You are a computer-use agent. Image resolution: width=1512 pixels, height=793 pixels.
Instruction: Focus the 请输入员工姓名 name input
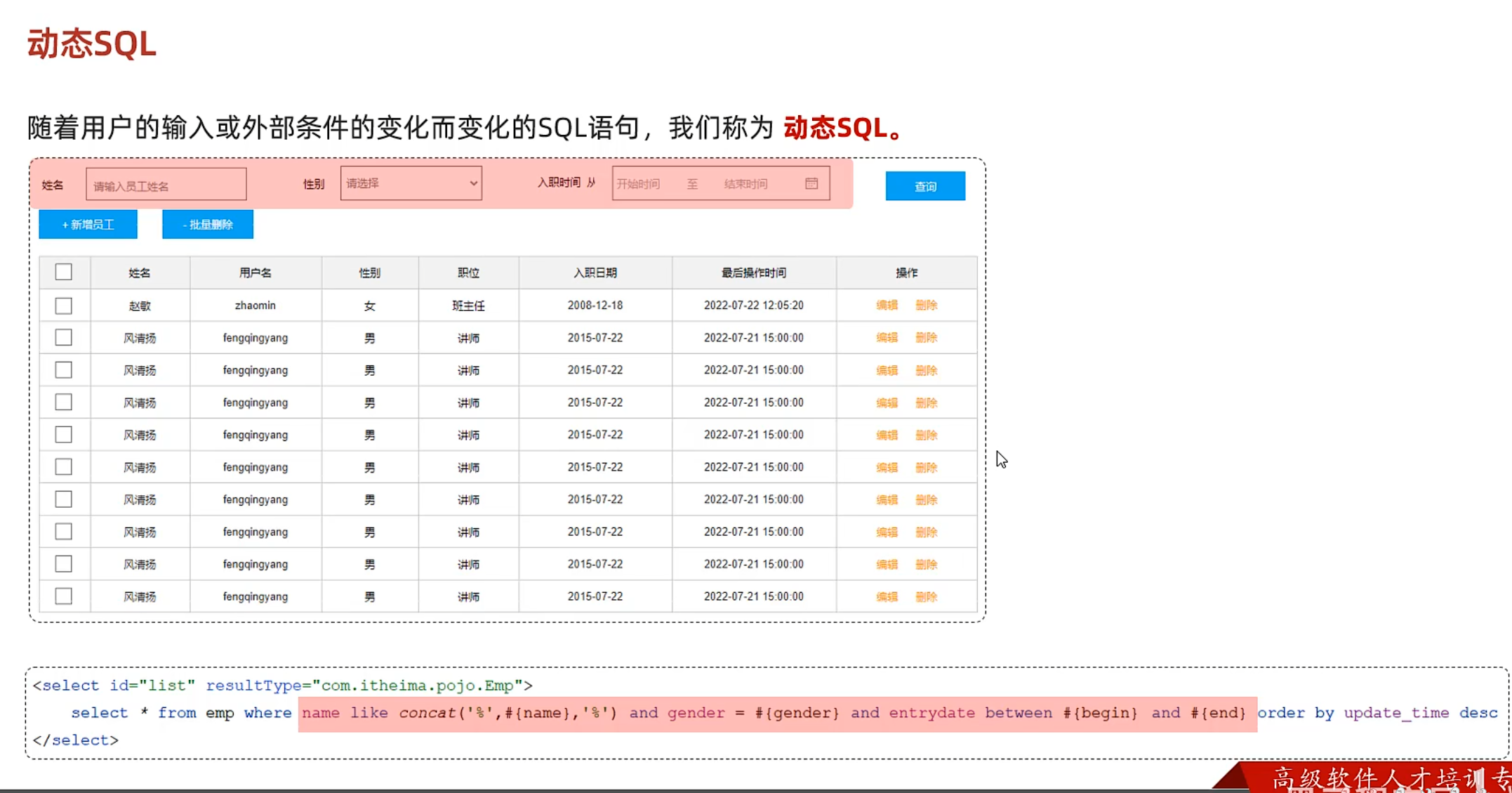click(x=166, y=185)
